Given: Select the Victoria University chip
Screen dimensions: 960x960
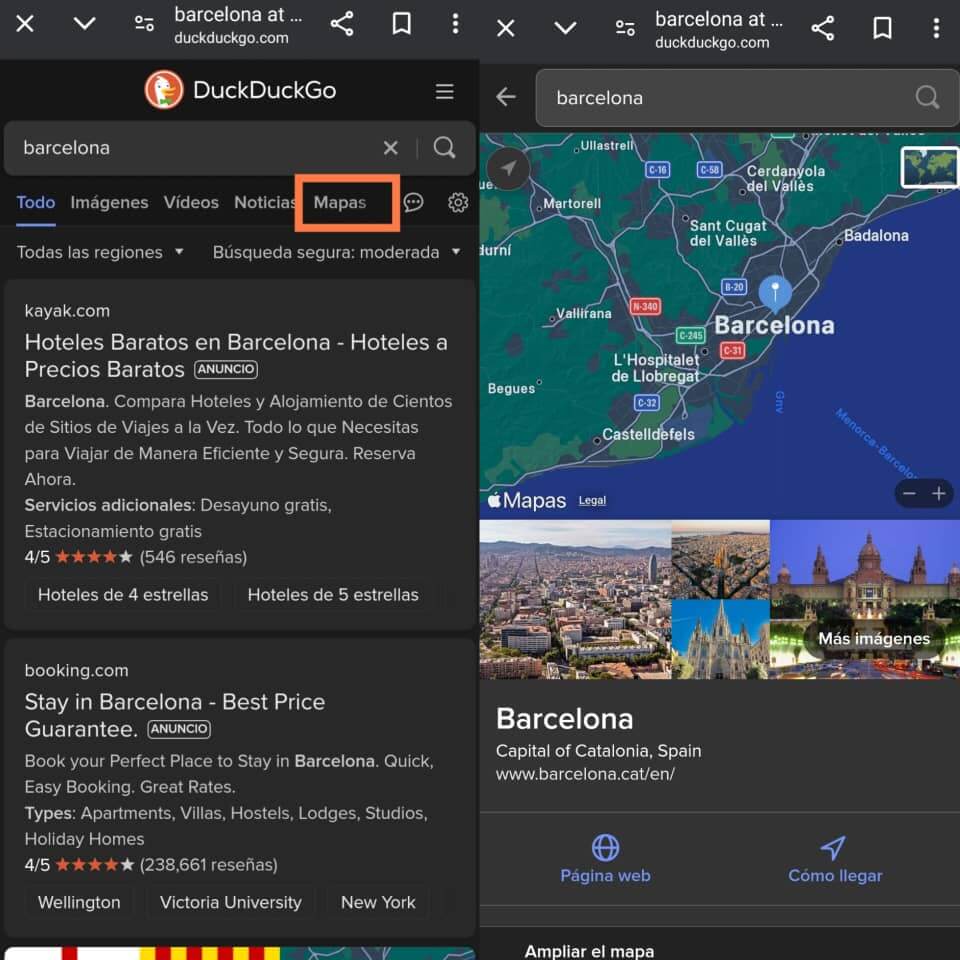Looking at the screenshot, I should (231, 902).
